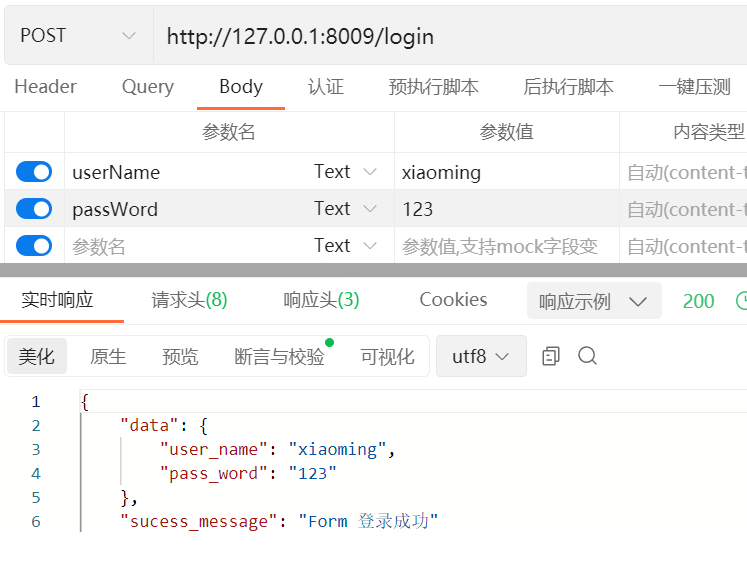Viewport: 747px width, 566px height.
Task: Toggle the userName parameter switch
Action: coord(34,172)
